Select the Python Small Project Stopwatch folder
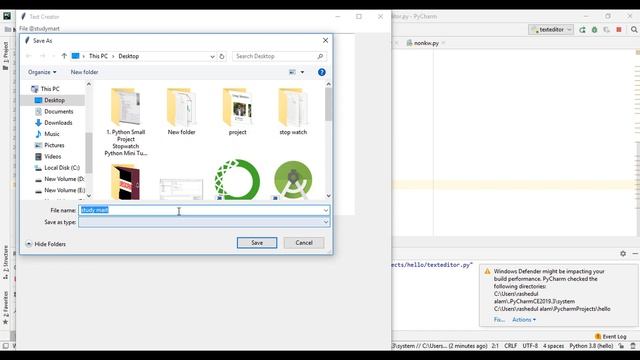The height and width of the screenshot is (360, 640). click(x=126, y=122)
